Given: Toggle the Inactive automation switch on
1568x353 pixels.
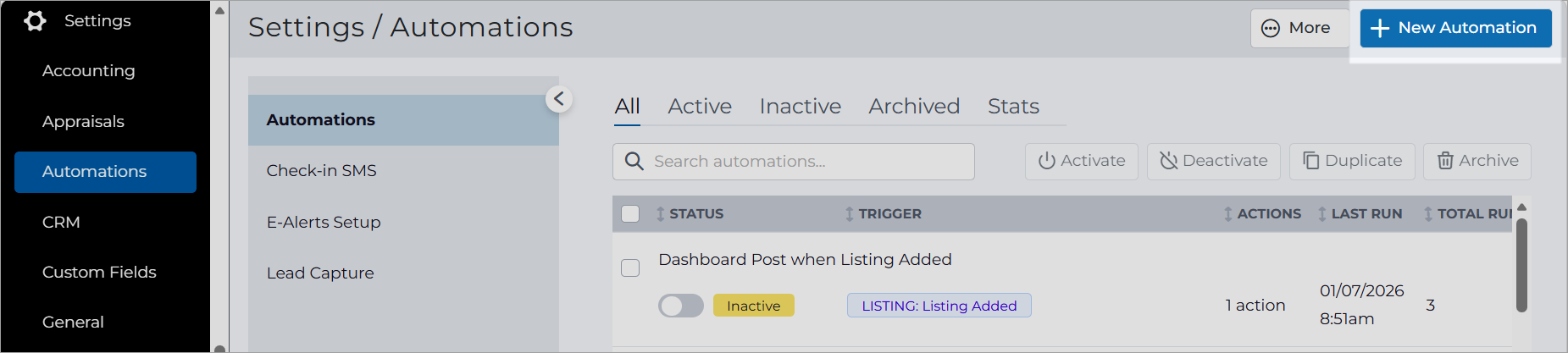Looking at the screenshot, I should tap(681, 306).
